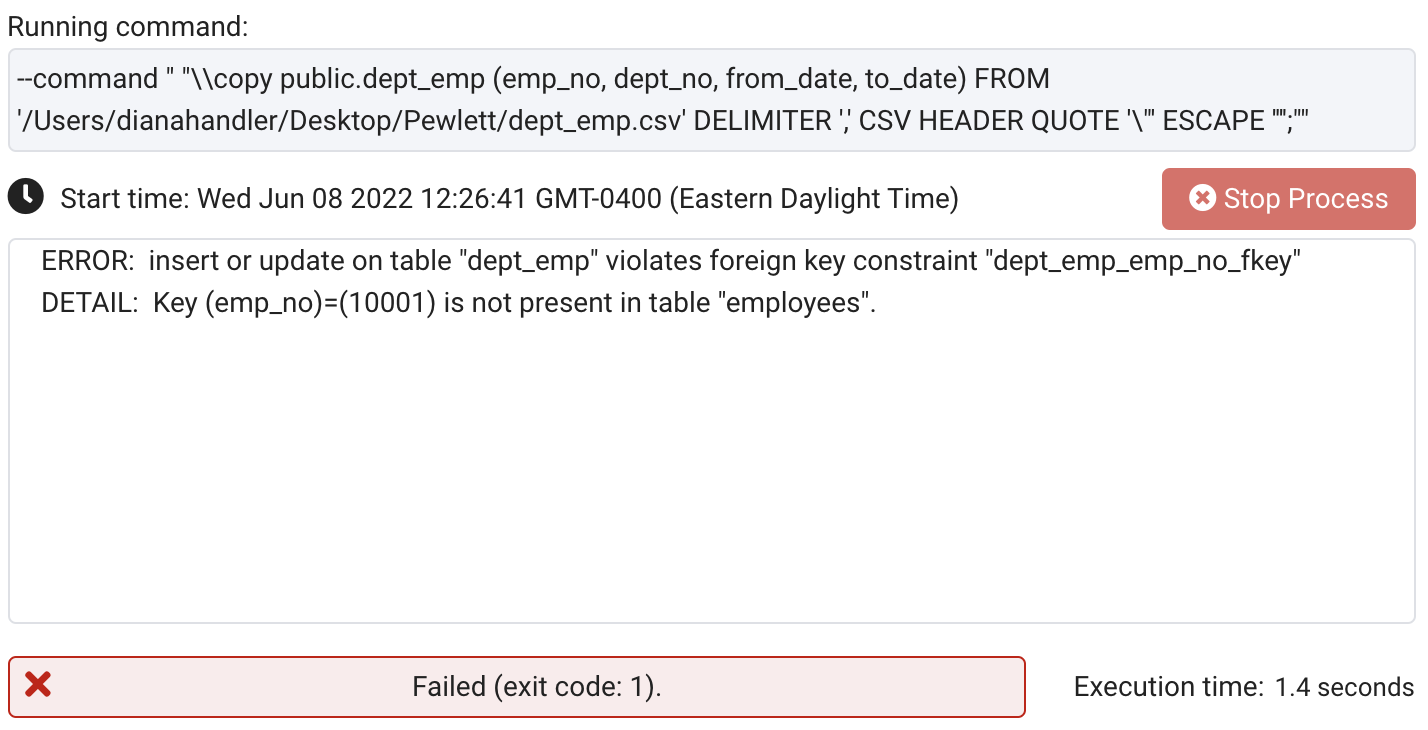Image resolution: width=1428 pixels, height=730 pixels.
Task: Click the error X mark next to Failed status
Action: (x=37, y=686)
